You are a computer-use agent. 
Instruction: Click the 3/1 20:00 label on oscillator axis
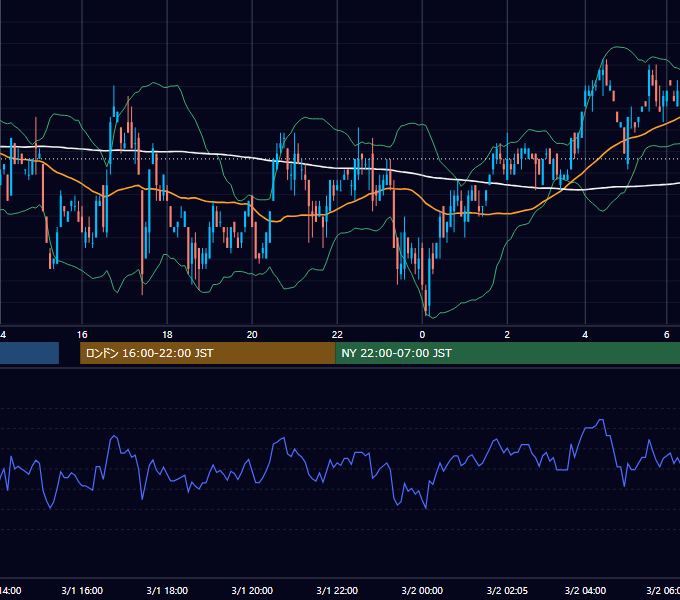click(x=252, y=590)
